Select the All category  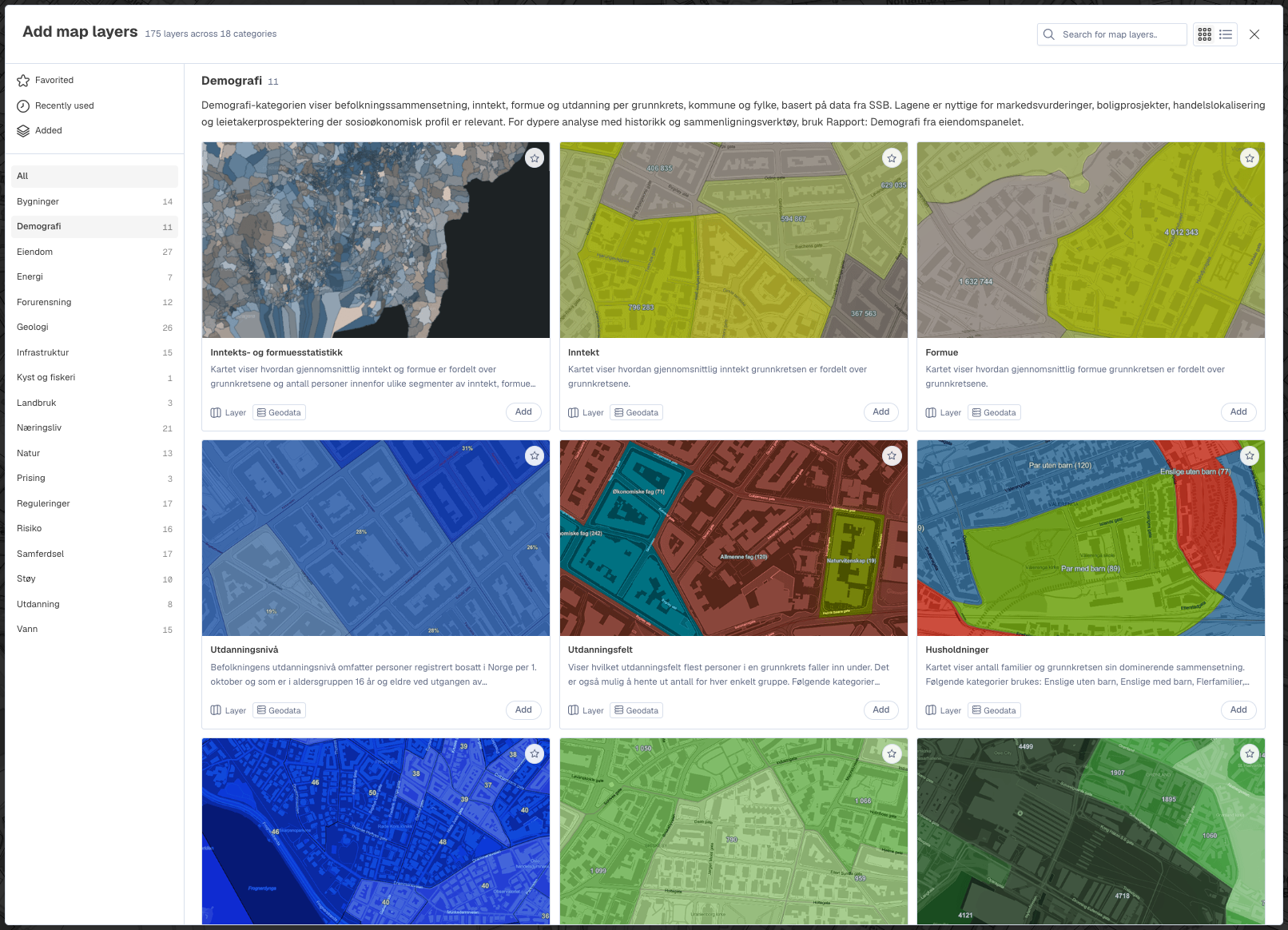94,176
